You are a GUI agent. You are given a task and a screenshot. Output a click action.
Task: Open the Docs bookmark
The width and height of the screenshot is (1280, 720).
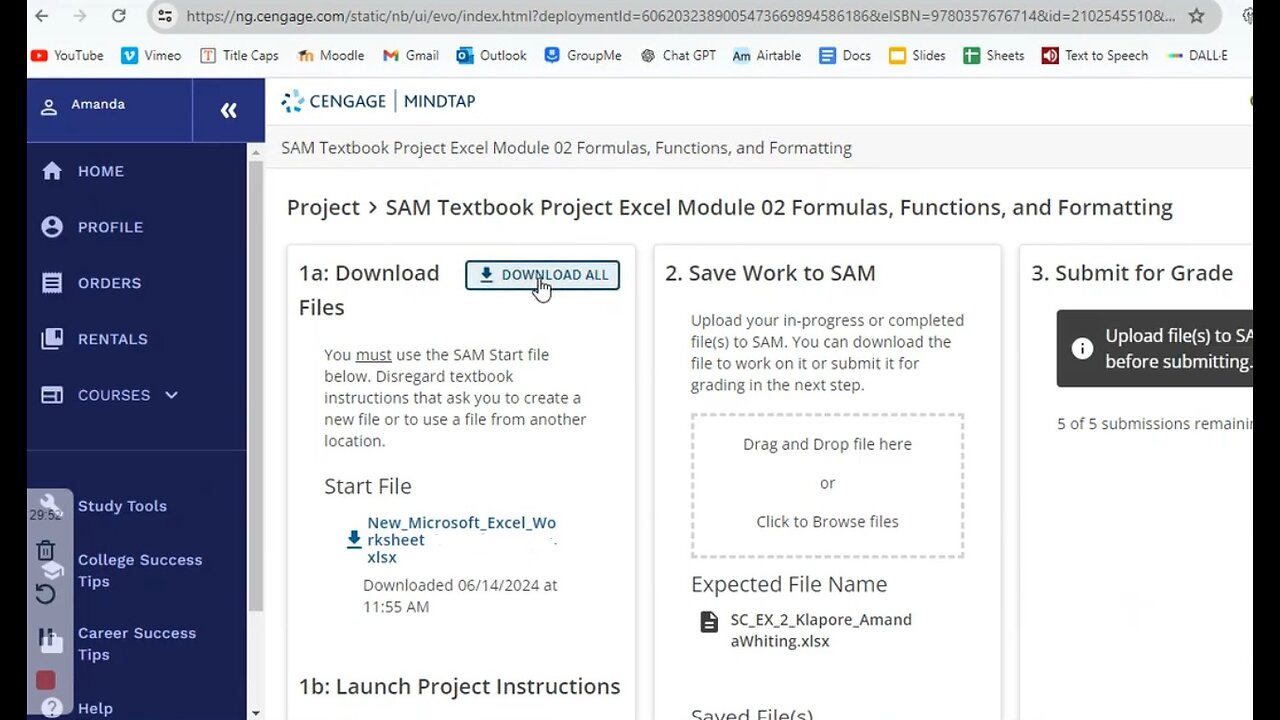pos(845,55)
